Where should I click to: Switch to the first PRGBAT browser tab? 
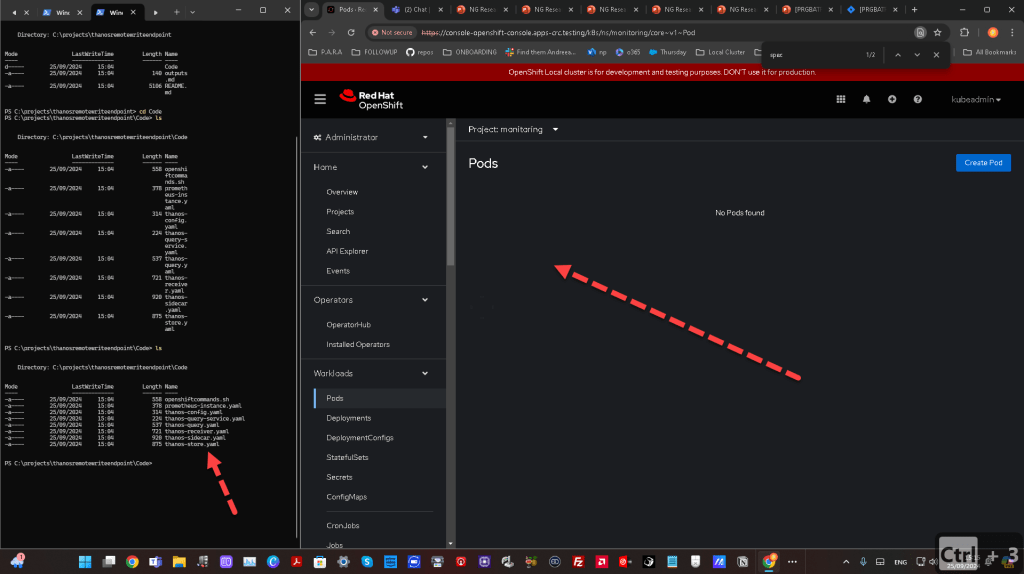(808, 10)
